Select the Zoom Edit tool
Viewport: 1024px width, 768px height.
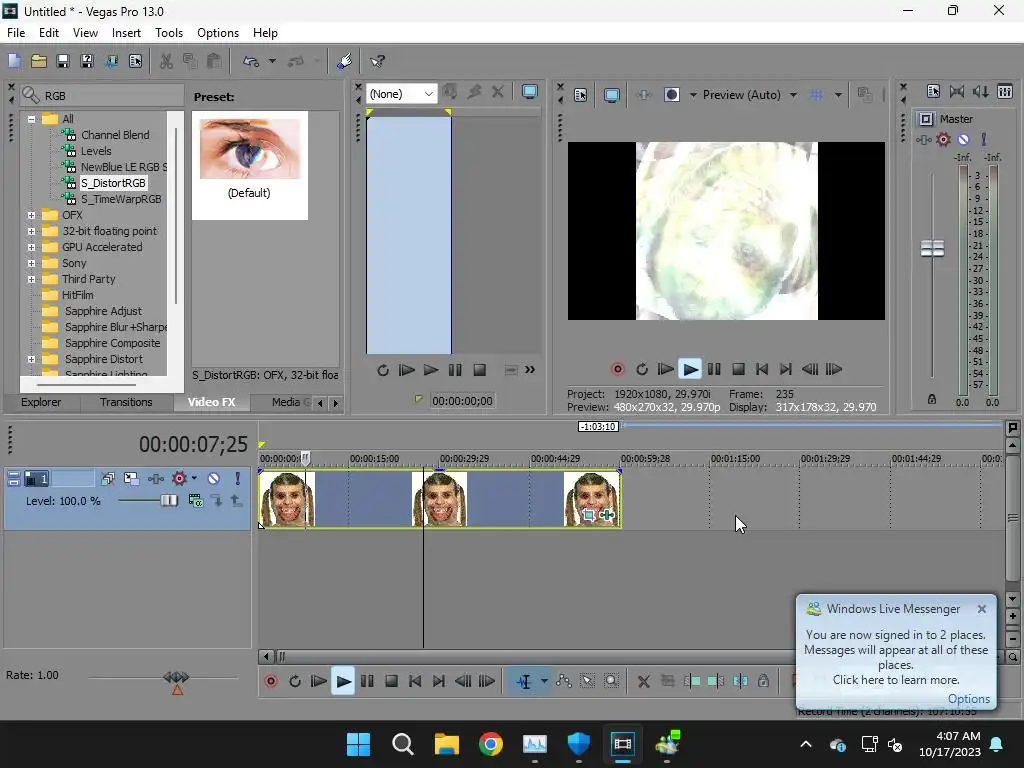click(611, 682)
